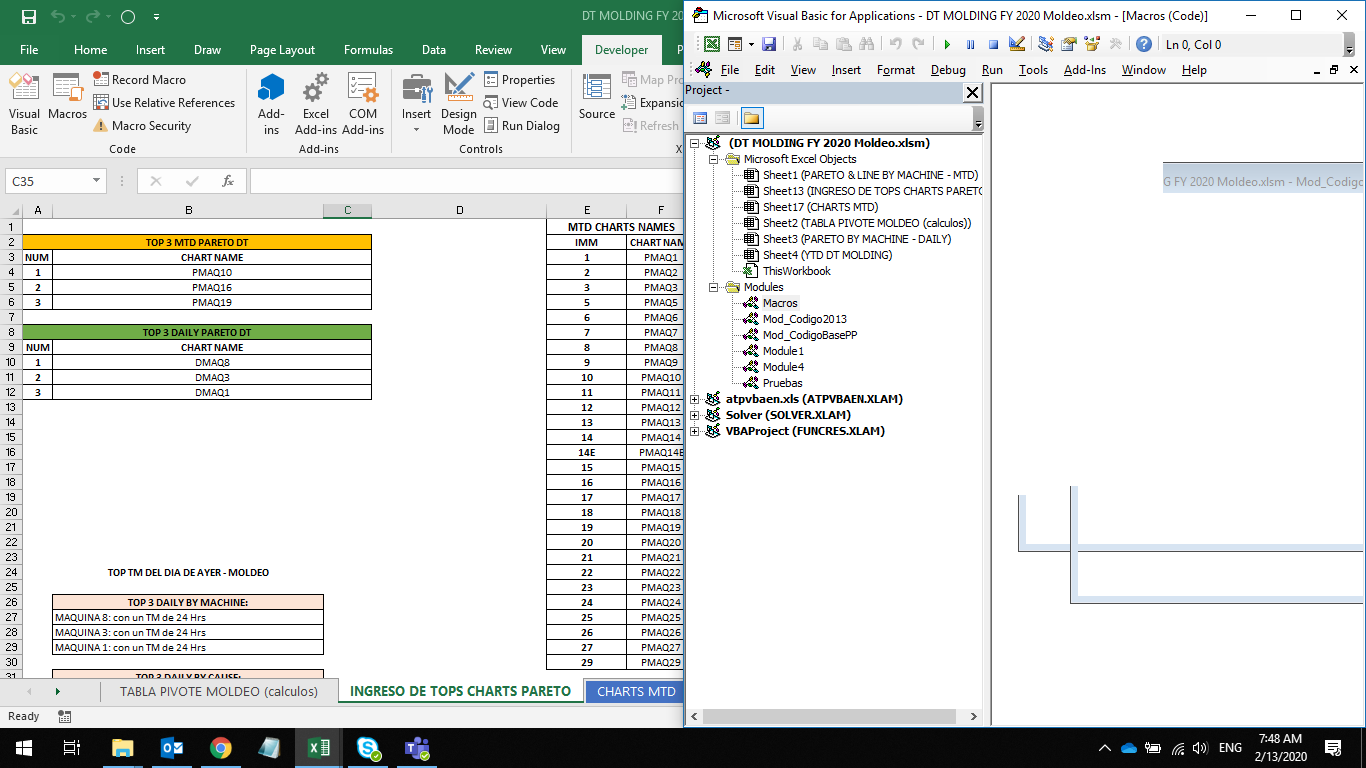This screenshot has width=1366, height=768.
Task: Expand the Solver (SOLVER.XLAM) project node
Action: (695, 415)
